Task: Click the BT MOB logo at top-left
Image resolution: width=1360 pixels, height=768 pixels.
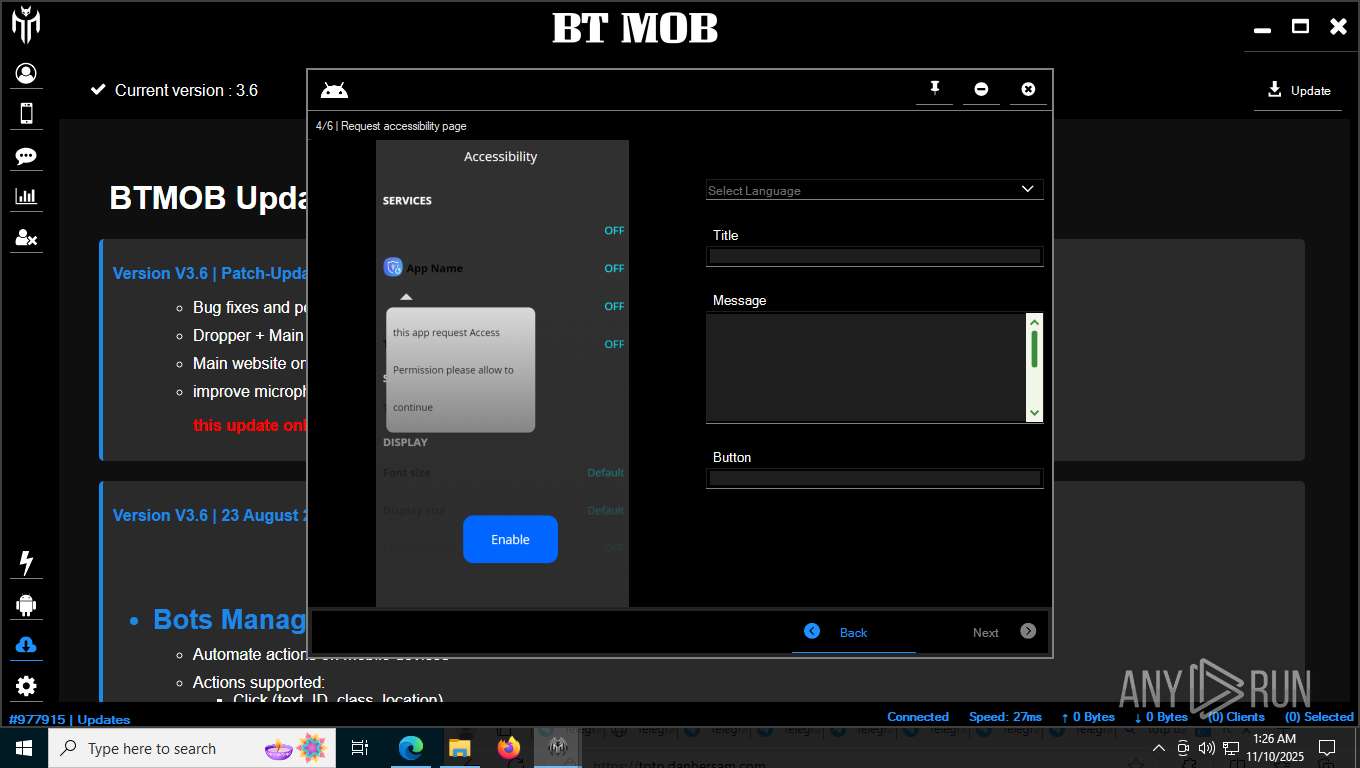Action: pyautogui.click(x=26, y=24)
